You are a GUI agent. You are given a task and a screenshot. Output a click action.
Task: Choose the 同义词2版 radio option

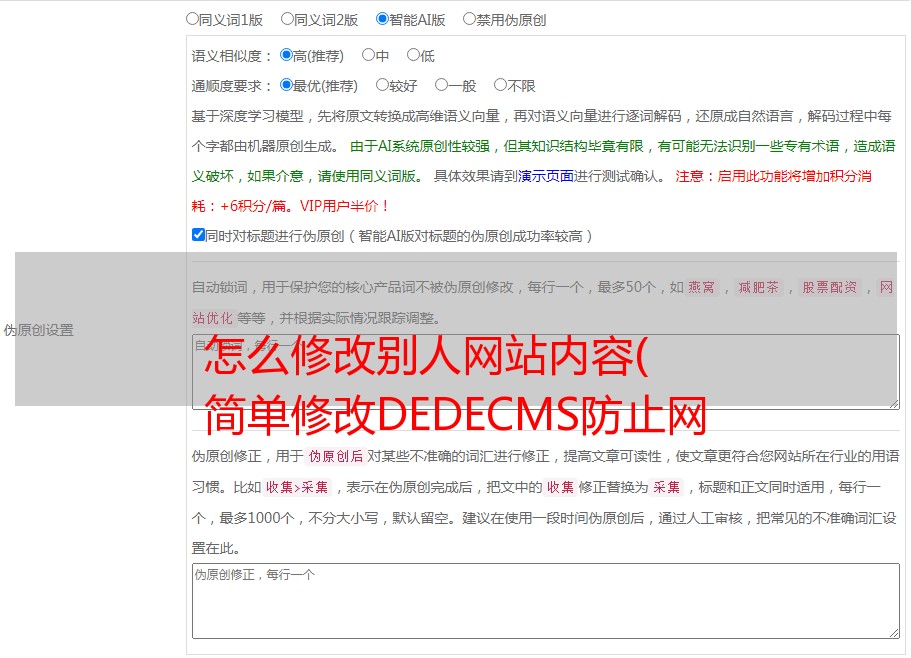[287, 19]
